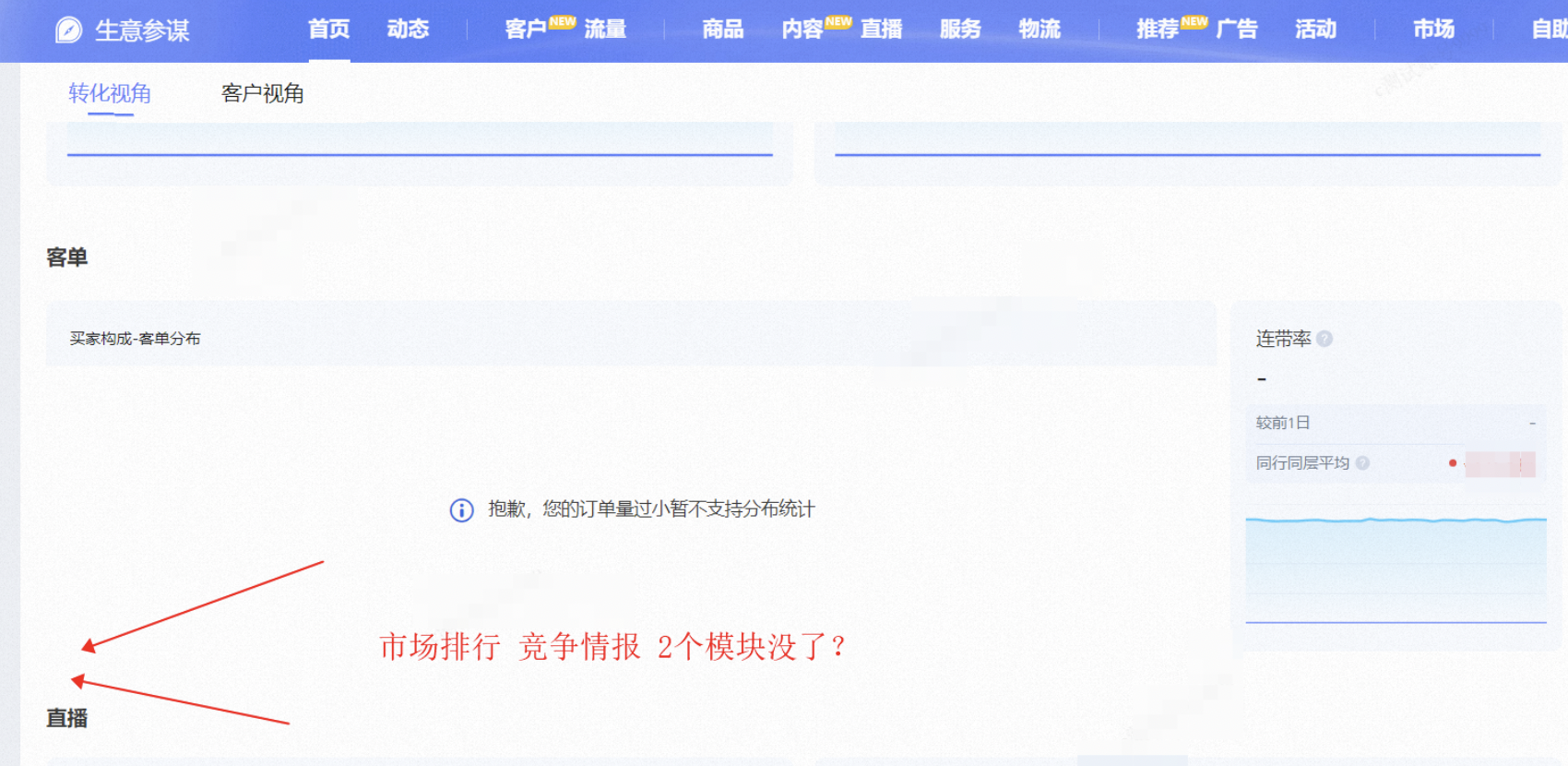Open the 物流 menu
Viewport: 1568px width, 766px height.
1039,30
